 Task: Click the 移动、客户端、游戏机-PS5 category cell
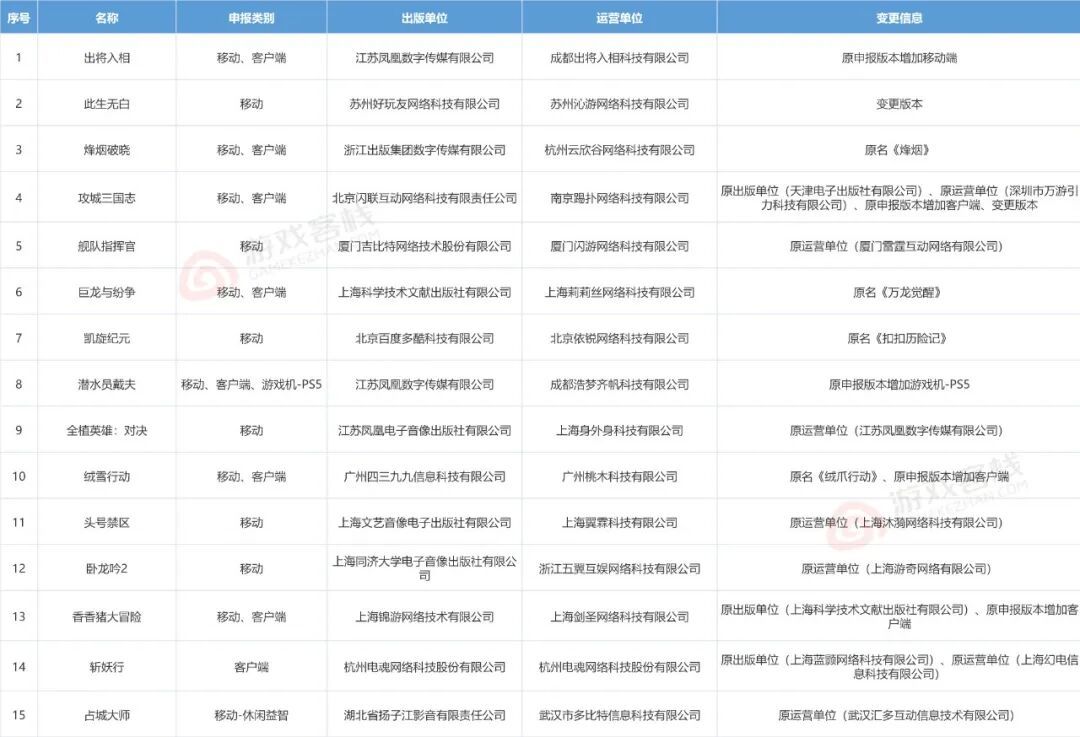pos(251,384)
